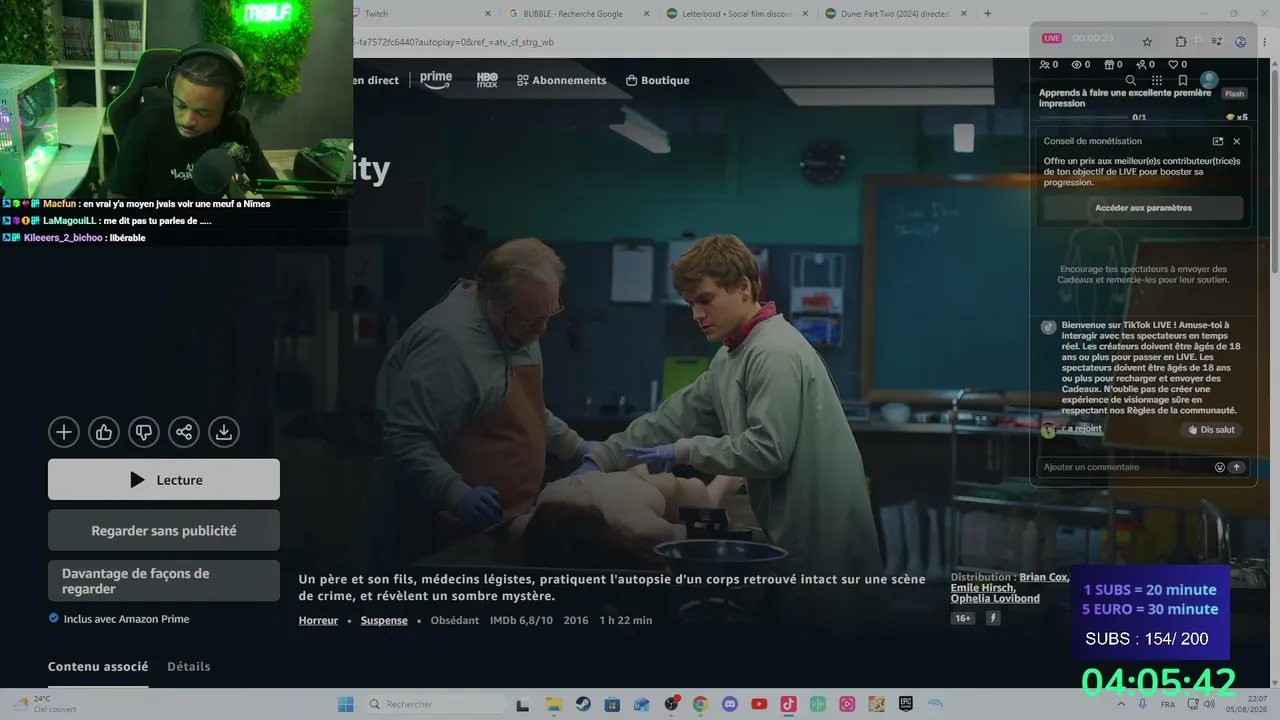
Task: Close the Twitch browser tab
Action: (488, 13)
